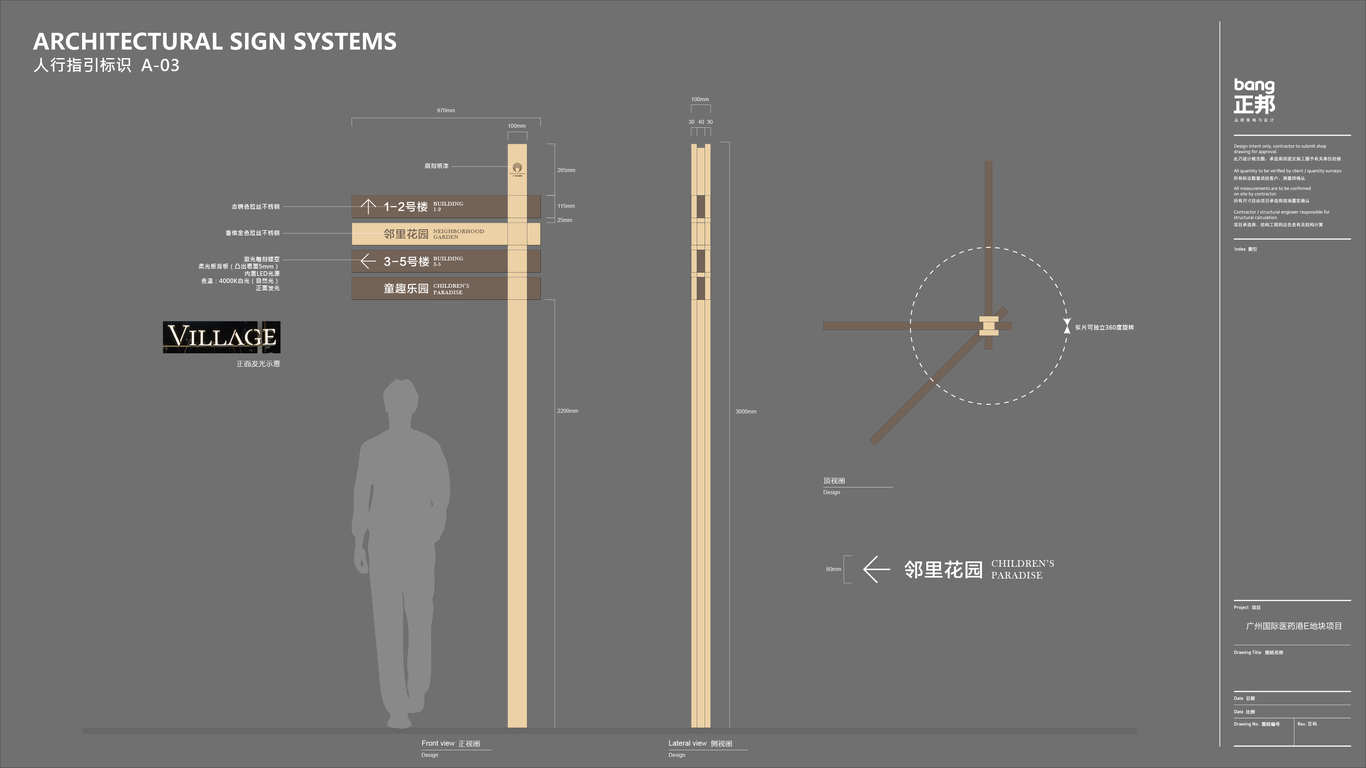Click the 广州国际医药港E地块项目 project name
The width and height of the screenshot is (1366, 768).
click(1294, 626)
